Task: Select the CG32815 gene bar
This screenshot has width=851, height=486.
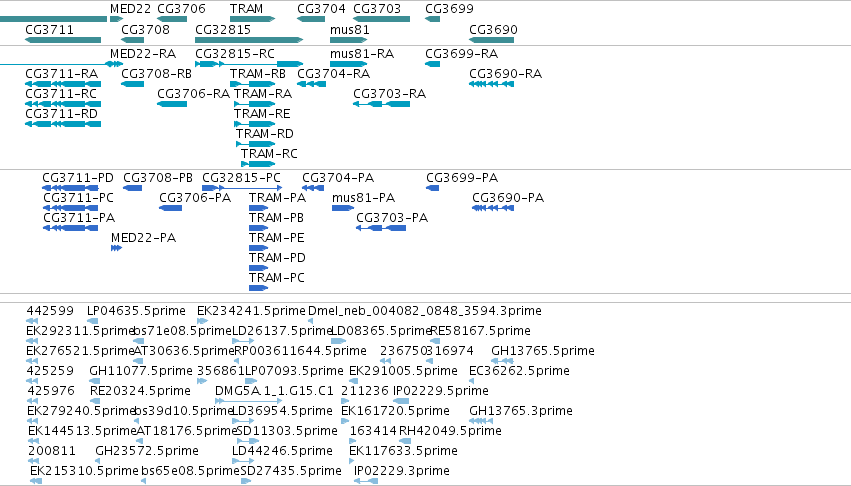Action: tap(249, 40)
